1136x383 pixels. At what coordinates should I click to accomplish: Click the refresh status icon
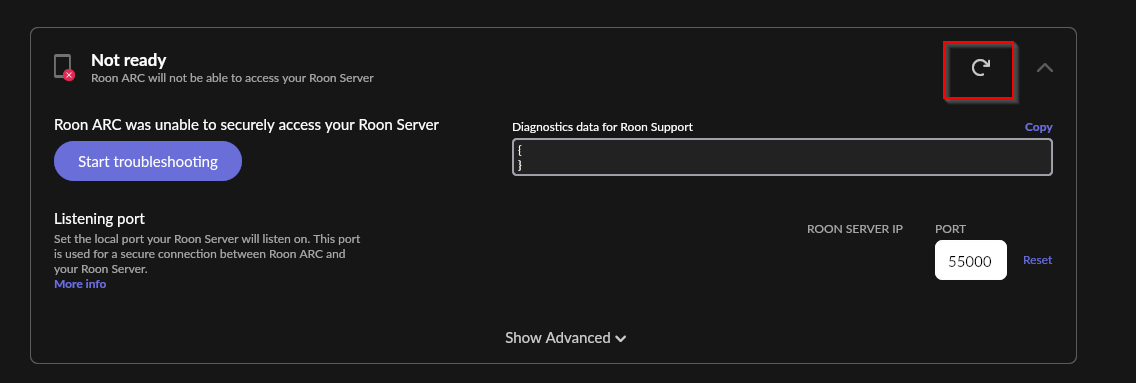click(980, 68)
